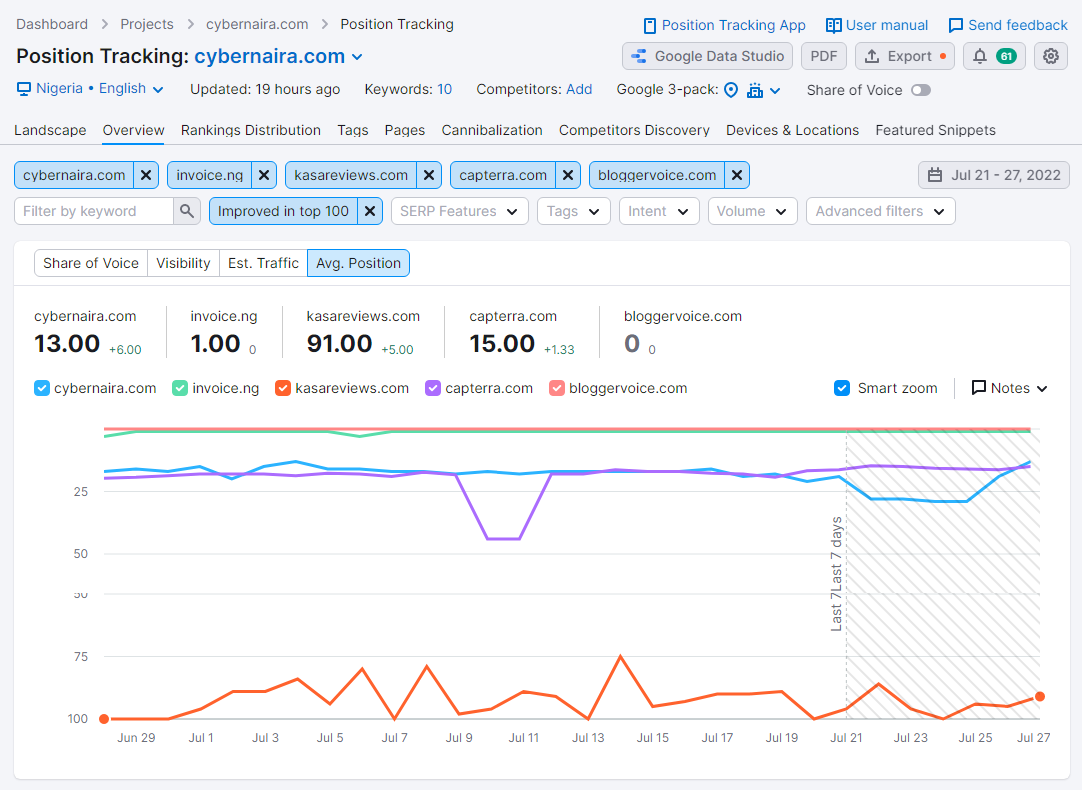Uncheck invoice.ng legend checkbox
The width and height of the screenshot is (1082, 790).
pos(180,388)
